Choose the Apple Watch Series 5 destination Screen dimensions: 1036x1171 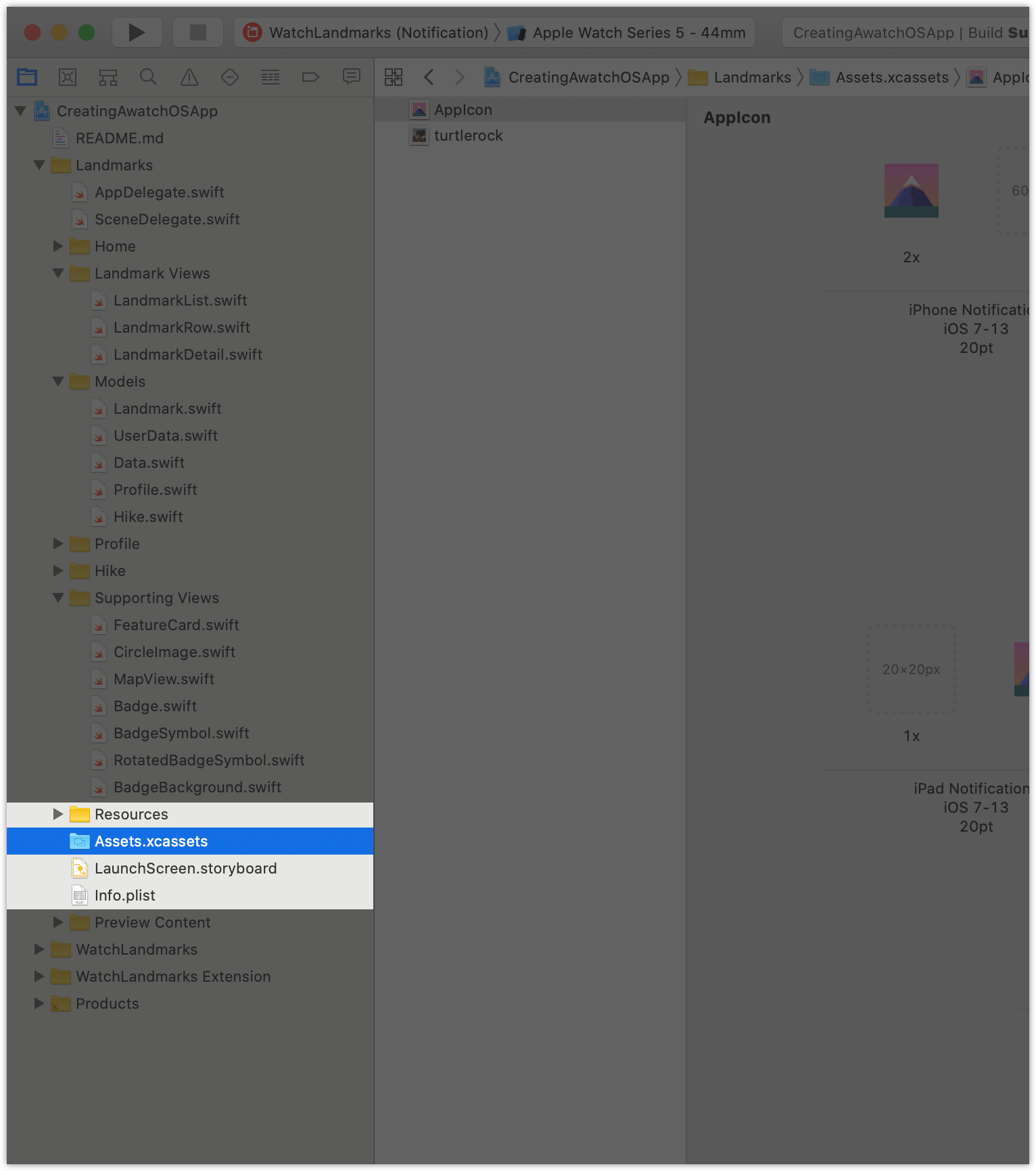point(626,32)
